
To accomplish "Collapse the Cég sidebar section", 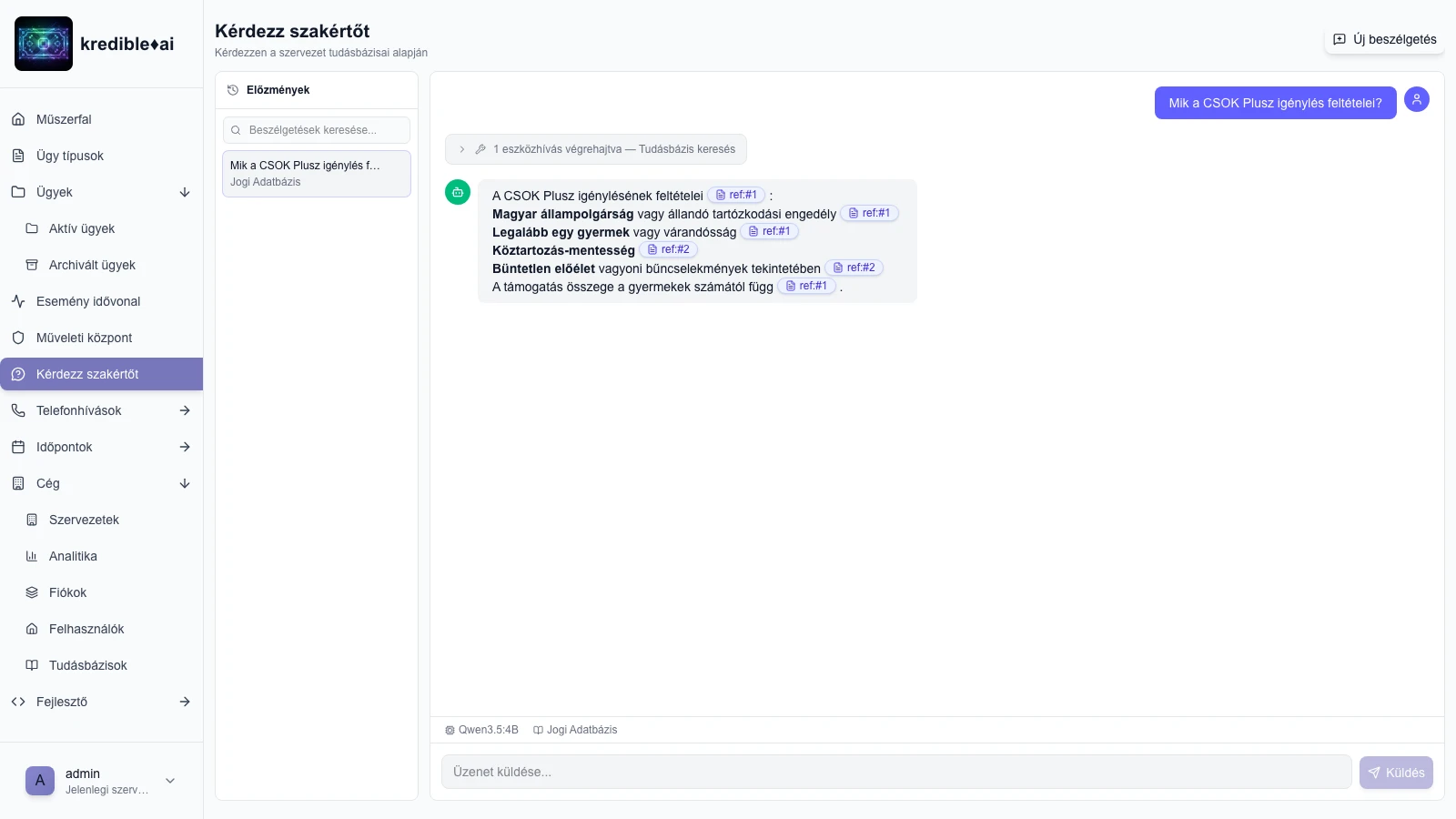I will point(185,483).
